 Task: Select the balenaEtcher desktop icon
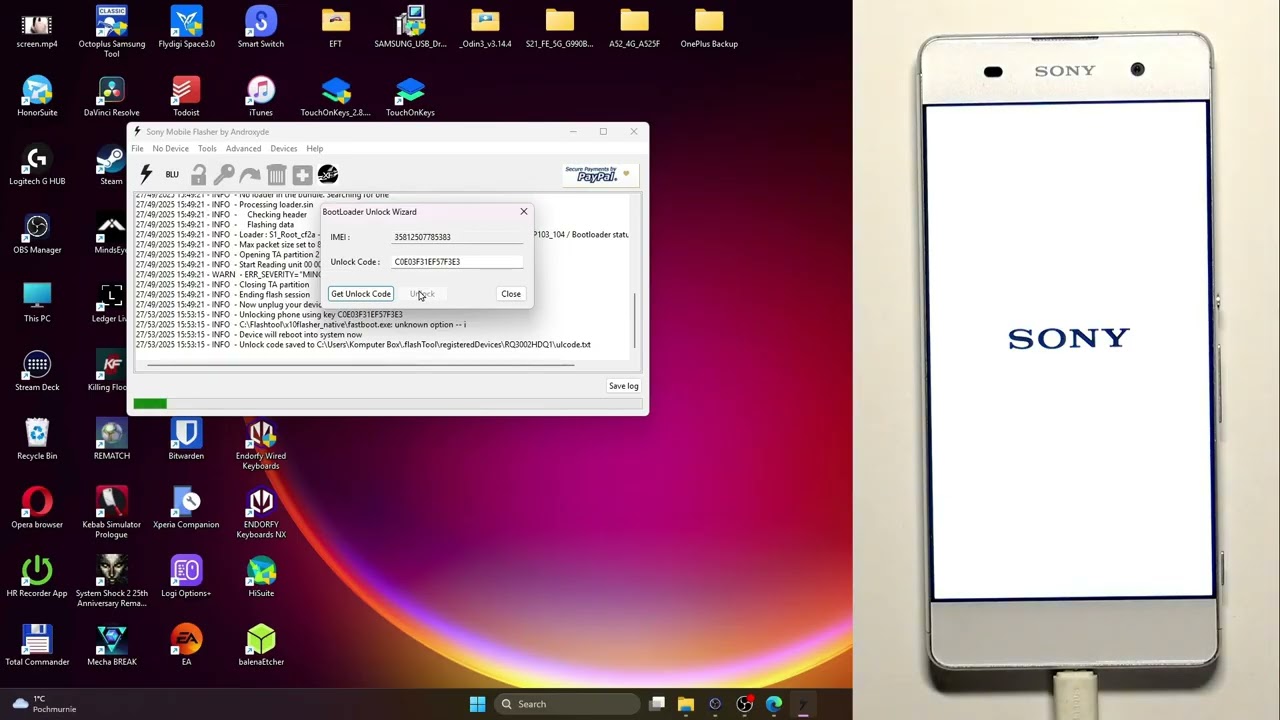(x=261, y=647)
